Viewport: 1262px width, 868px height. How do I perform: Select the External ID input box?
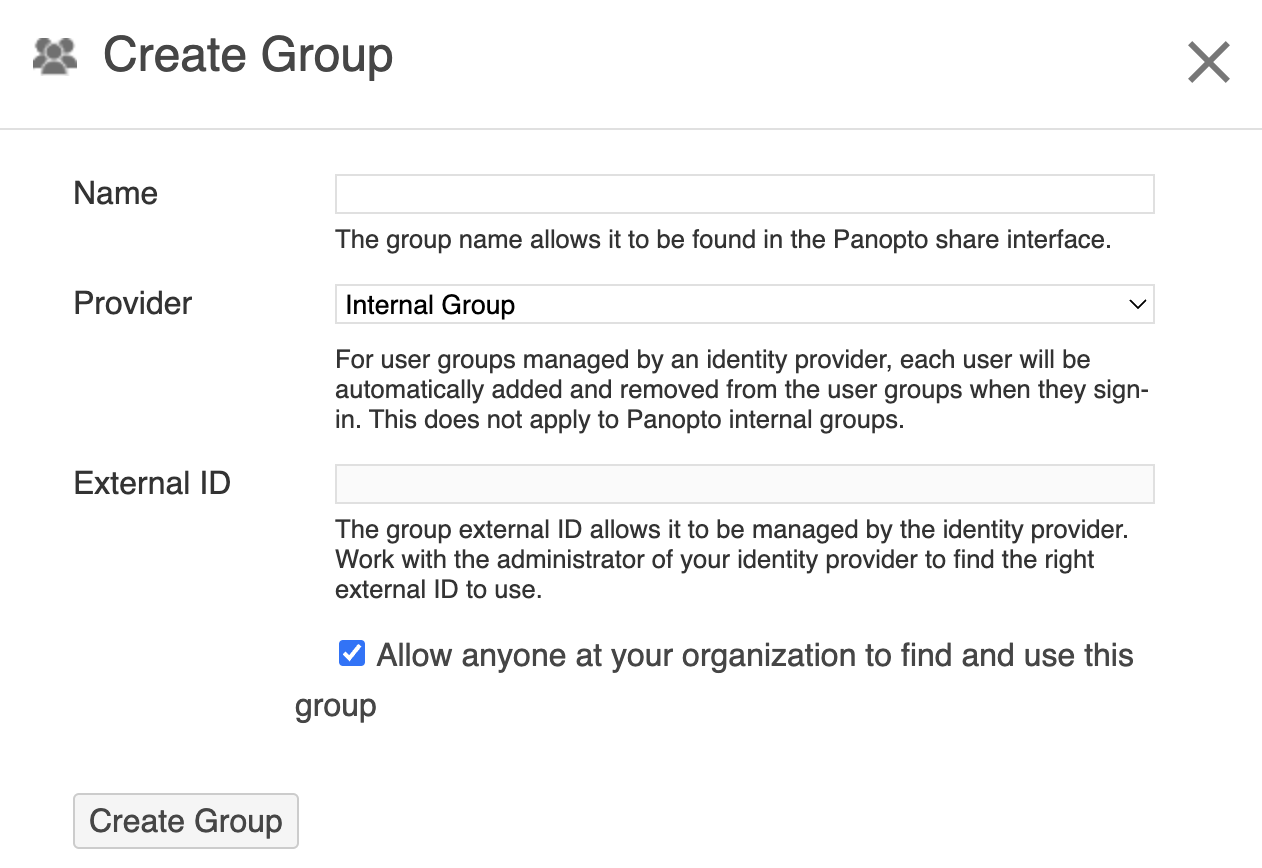point(744,483)
